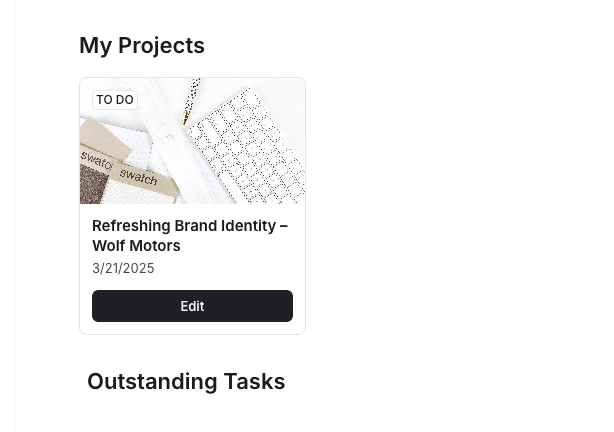Click the partially hidden swatch label behind
The width and height of the screenshot is (614, 432).
pyautogui.click(x=98, y=160)
